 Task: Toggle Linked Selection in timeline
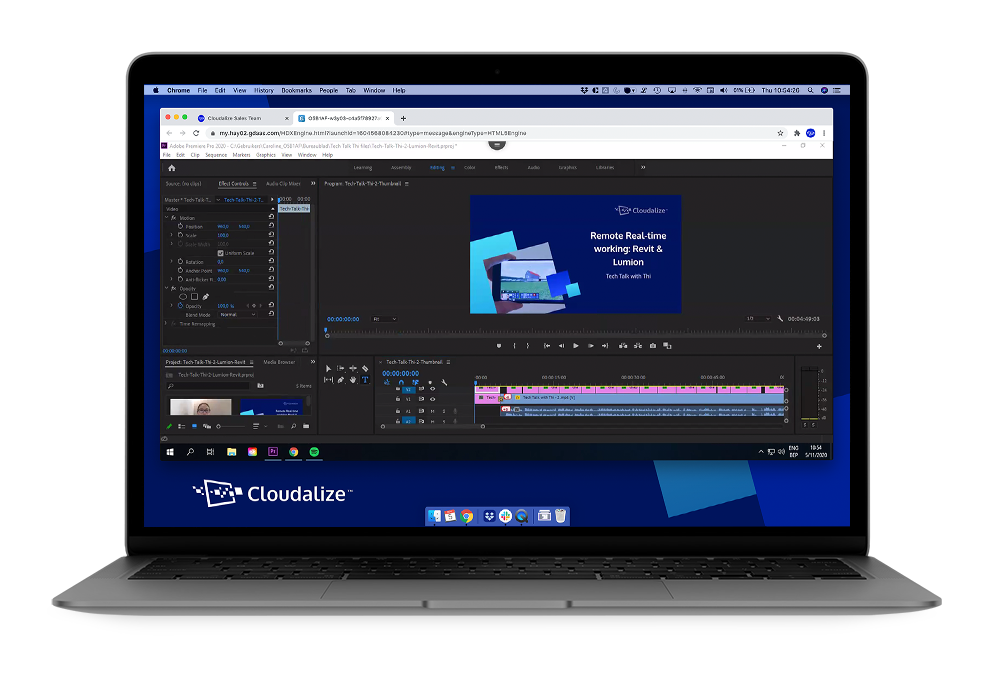pyautogui.click(x=415, y=383)
